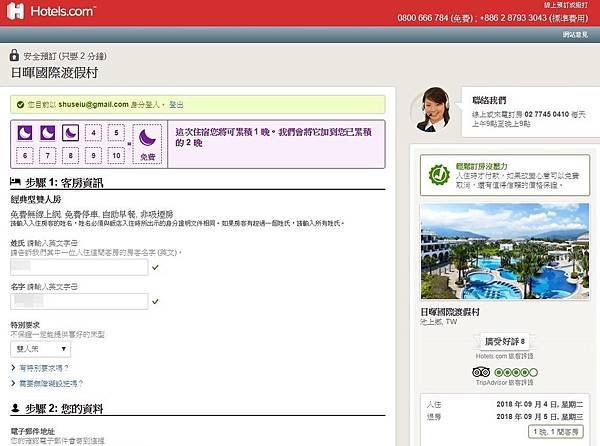Click reward night slot number 10
Screen dimensions: 600x446
[x=116, y=156]
